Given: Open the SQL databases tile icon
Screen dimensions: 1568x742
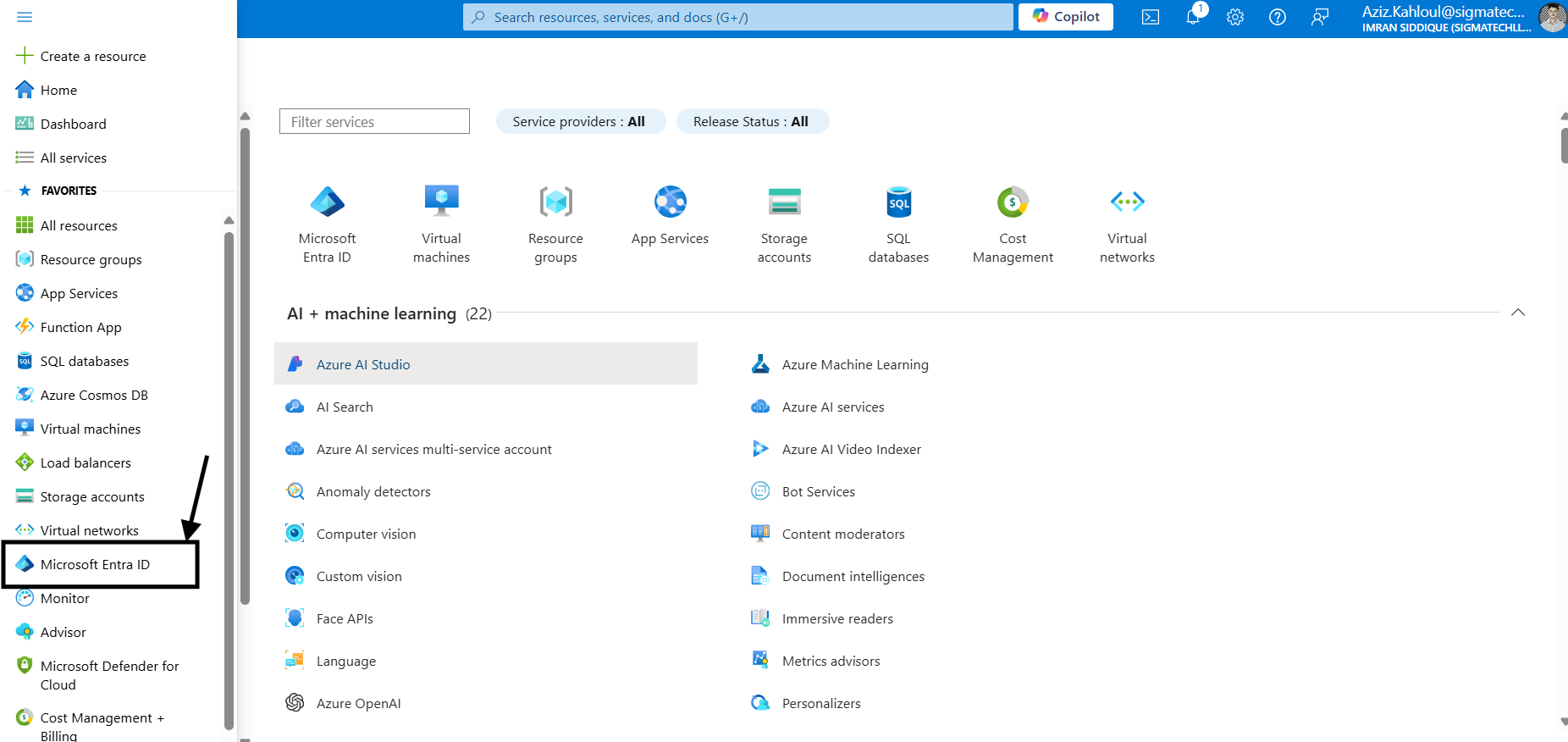Looking at the screenshot, I should click(x=898, y=202).
